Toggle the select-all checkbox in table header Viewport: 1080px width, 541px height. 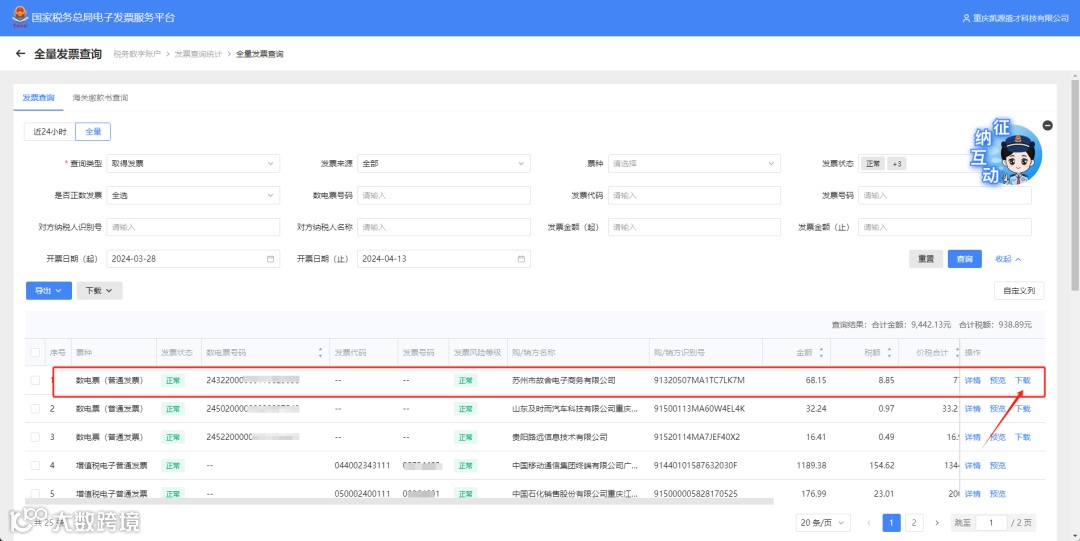click(35, 353)
